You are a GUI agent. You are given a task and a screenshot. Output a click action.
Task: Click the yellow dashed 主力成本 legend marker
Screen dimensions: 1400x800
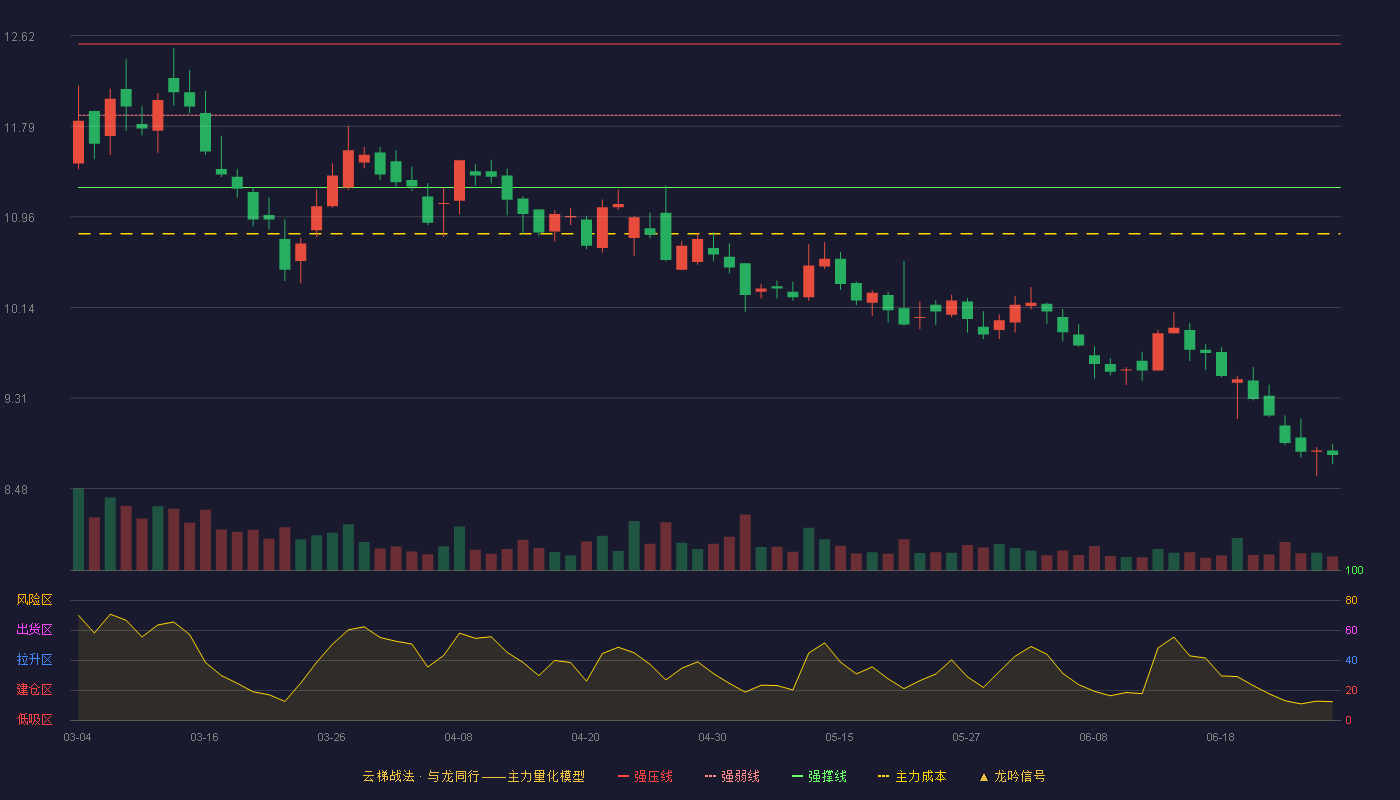[883, 776]
